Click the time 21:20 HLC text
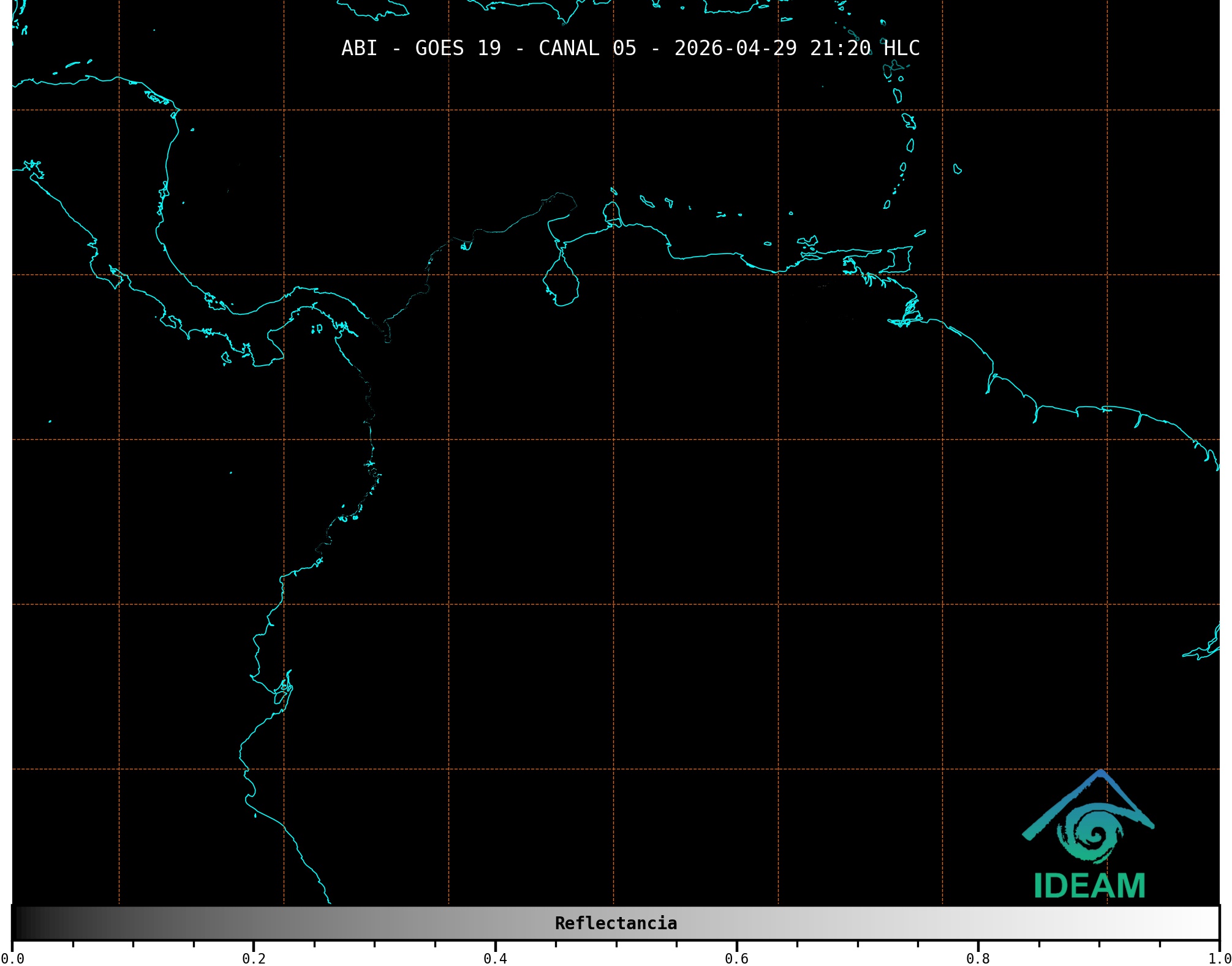Viewport: 1232px width, 966px height. coord(864,48)
